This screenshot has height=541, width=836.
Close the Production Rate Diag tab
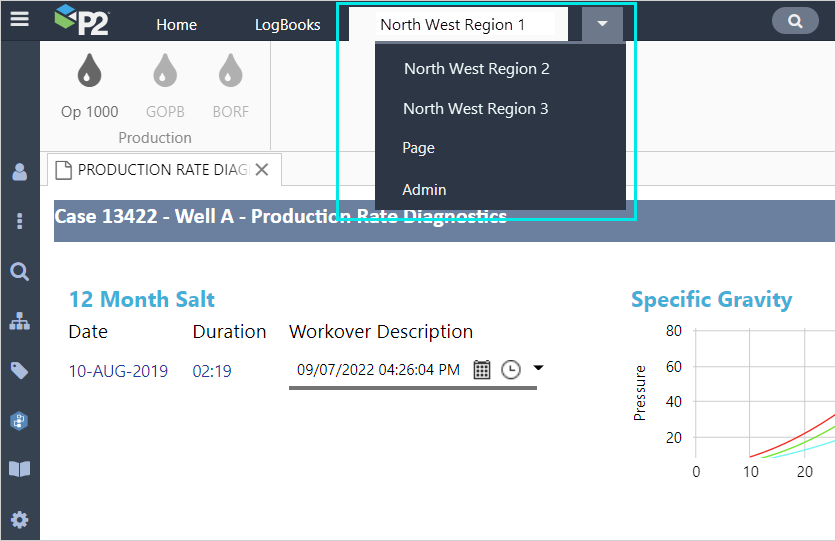[x=262, y=170]
